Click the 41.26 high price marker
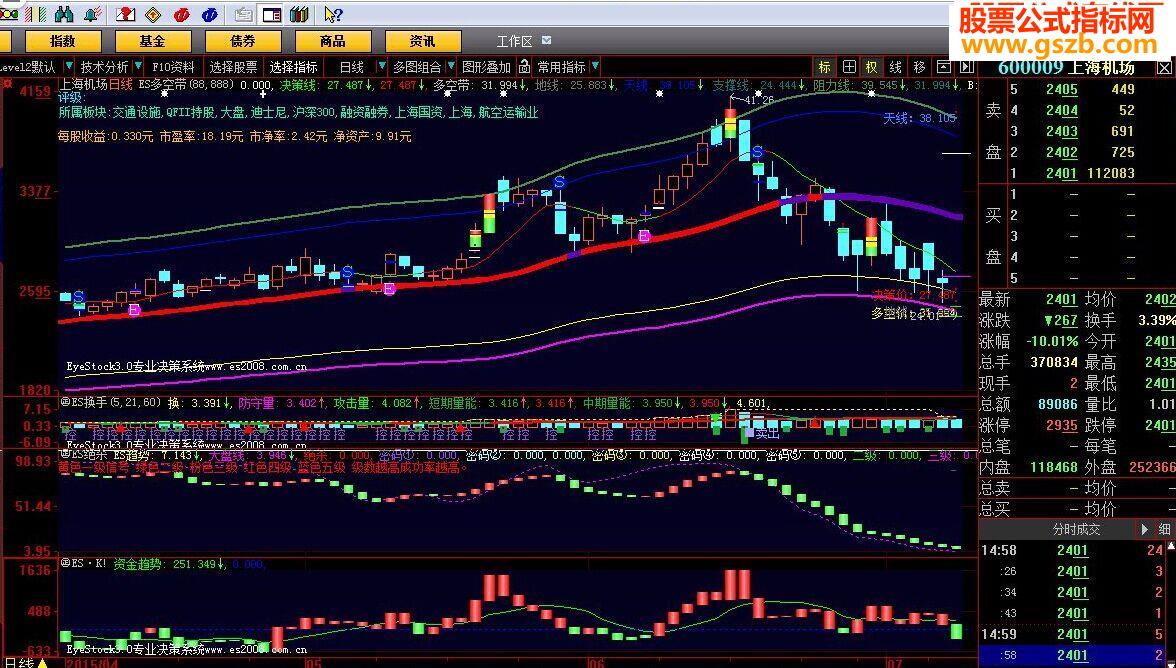 tap(759, 99)
